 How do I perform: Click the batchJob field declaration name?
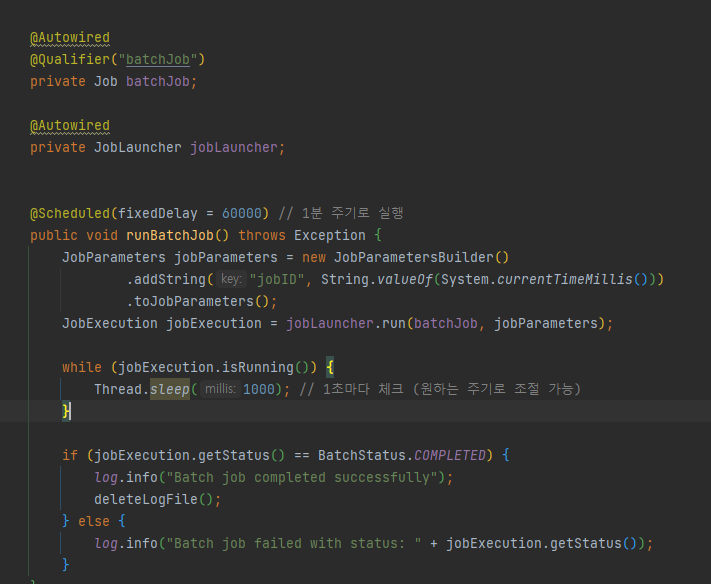click(x=157, y=82)
